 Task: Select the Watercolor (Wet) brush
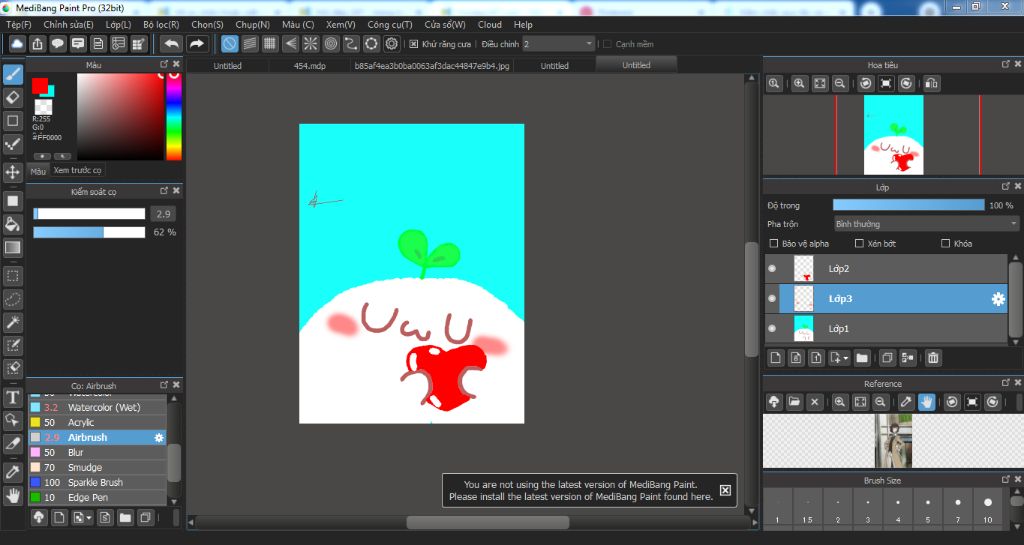point(97,407)
